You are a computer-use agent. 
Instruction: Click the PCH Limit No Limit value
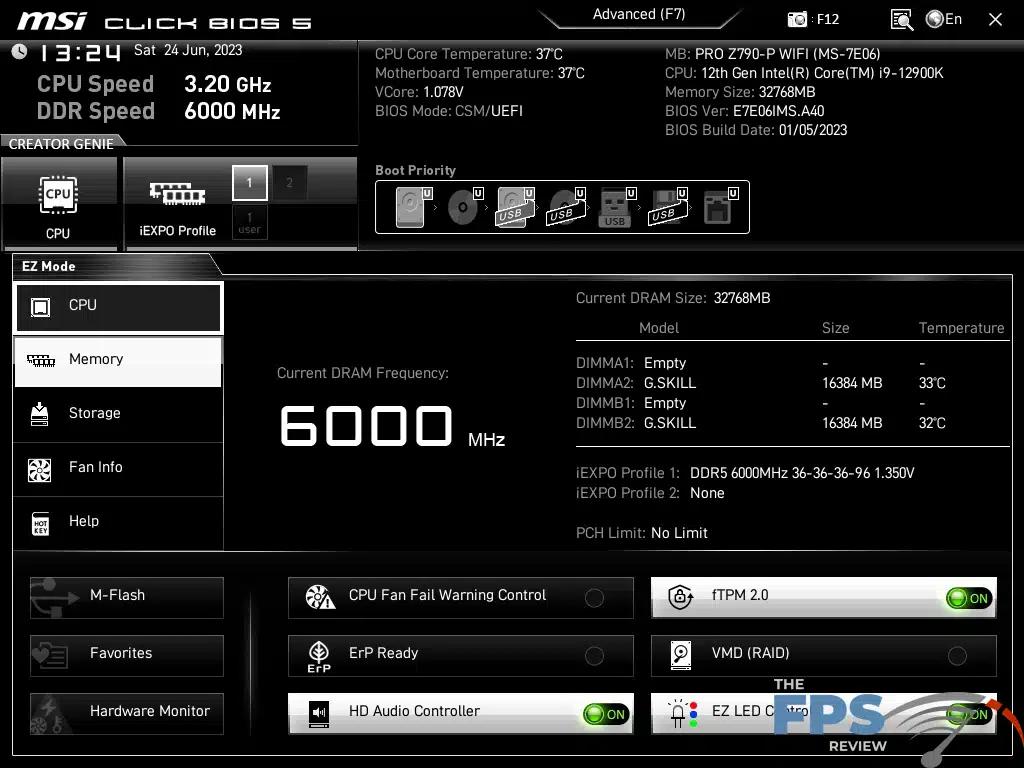pos(679,534)
